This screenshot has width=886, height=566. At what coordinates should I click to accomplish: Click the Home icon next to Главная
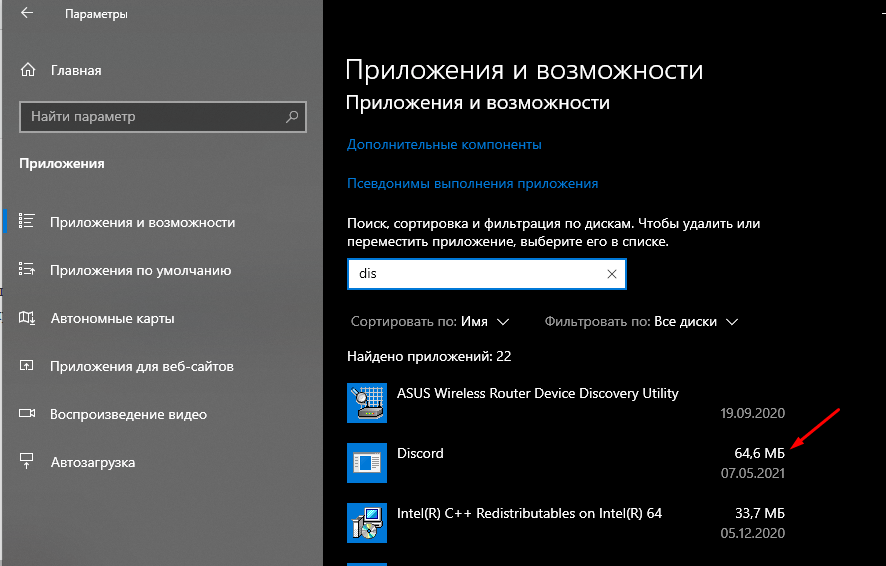28,71
